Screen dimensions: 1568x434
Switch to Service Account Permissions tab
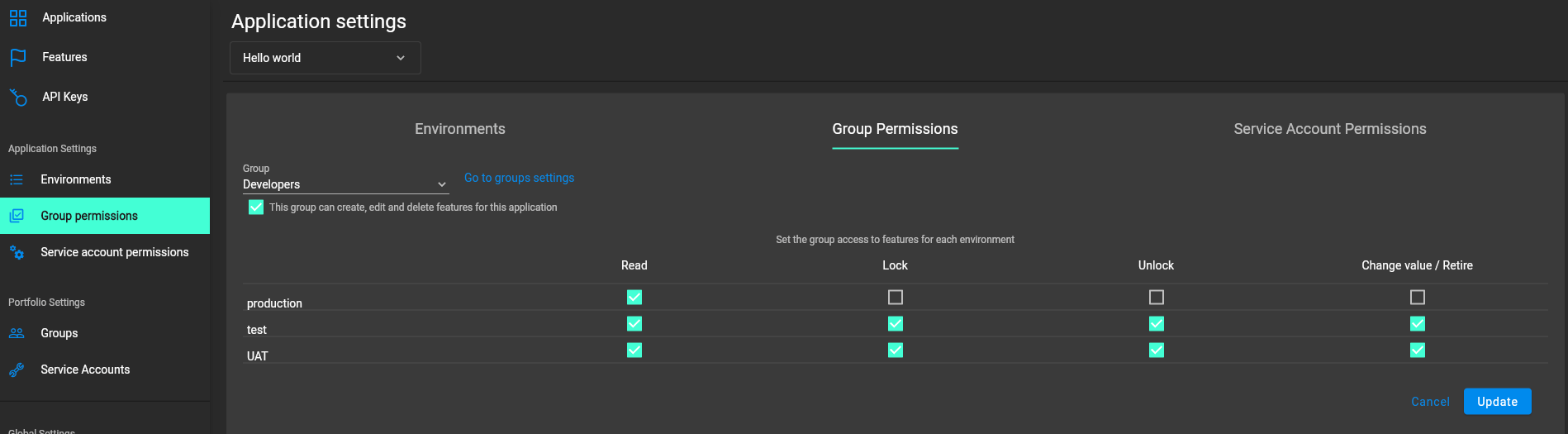(x=1330, y=129)
